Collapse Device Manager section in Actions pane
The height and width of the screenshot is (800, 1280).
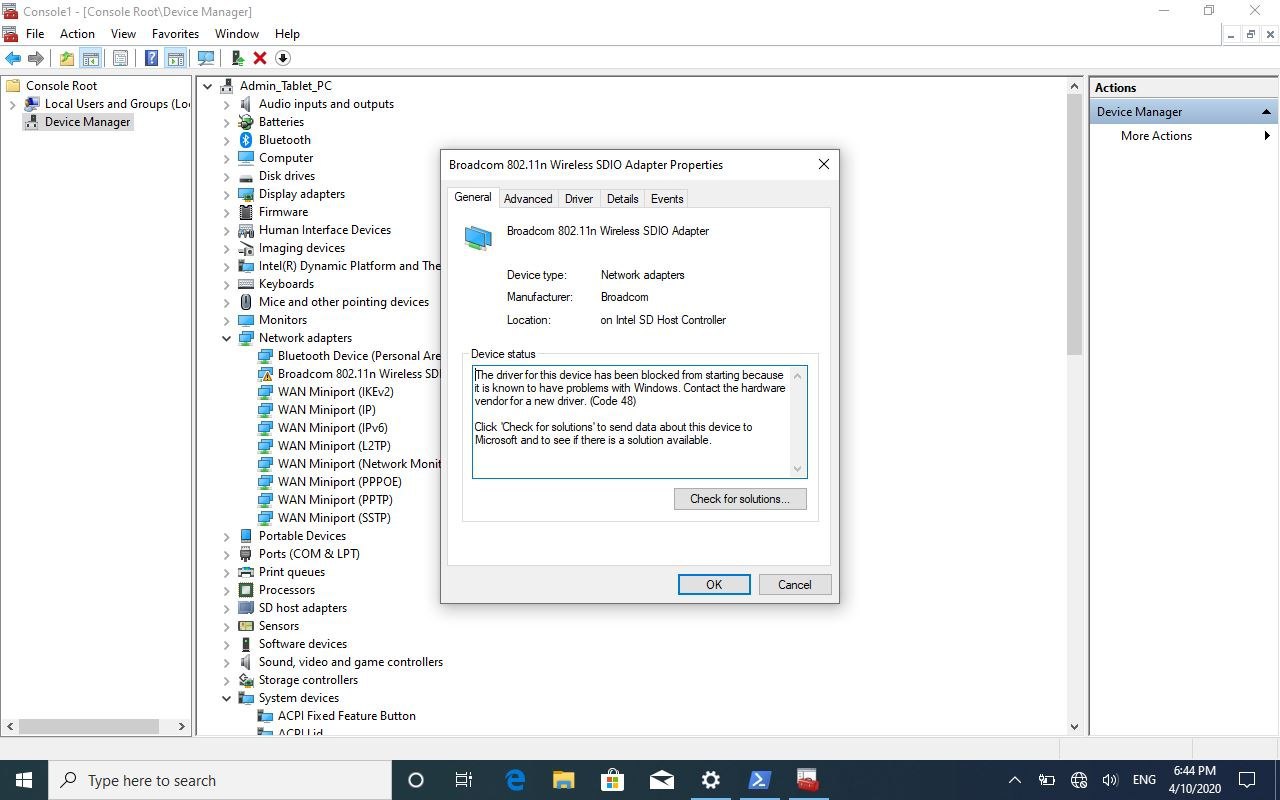coord(1266,112)
